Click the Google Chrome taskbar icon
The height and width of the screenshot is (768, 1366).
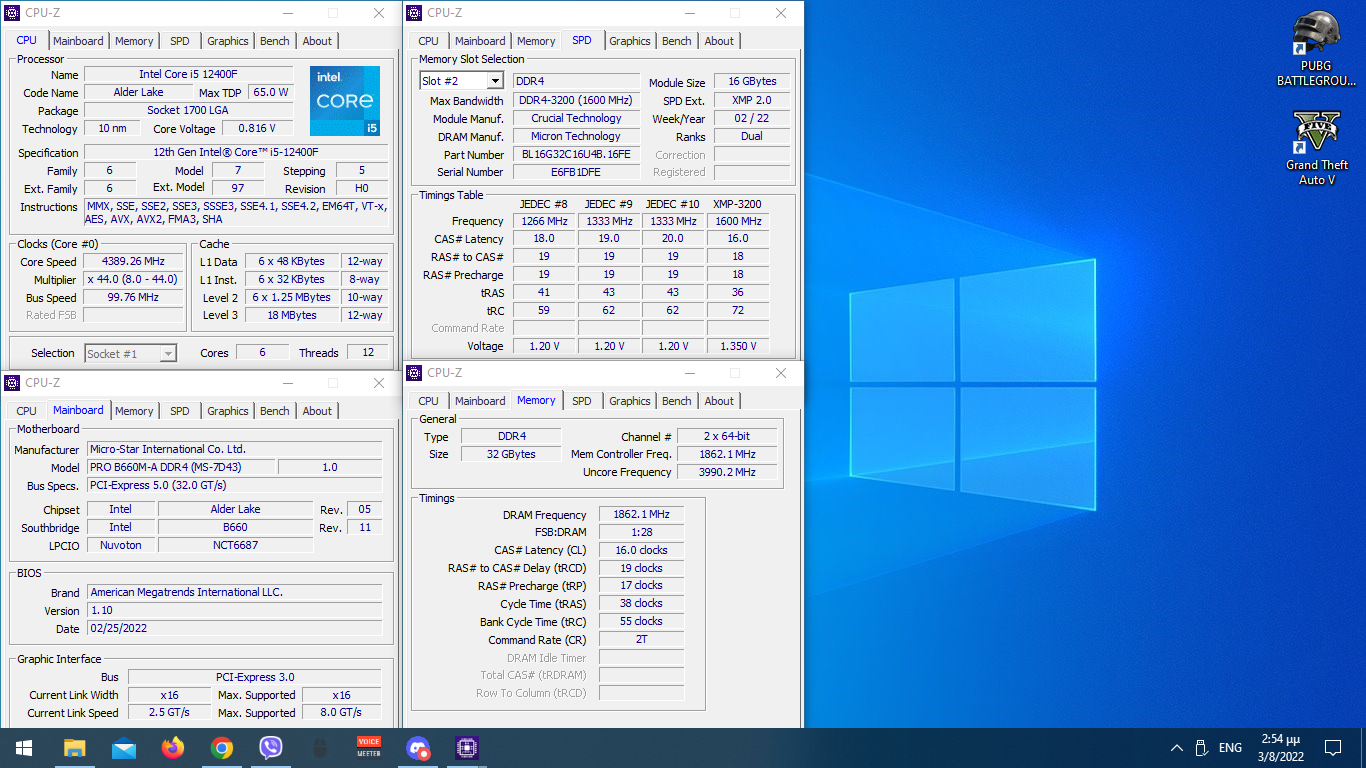point(222,748)
